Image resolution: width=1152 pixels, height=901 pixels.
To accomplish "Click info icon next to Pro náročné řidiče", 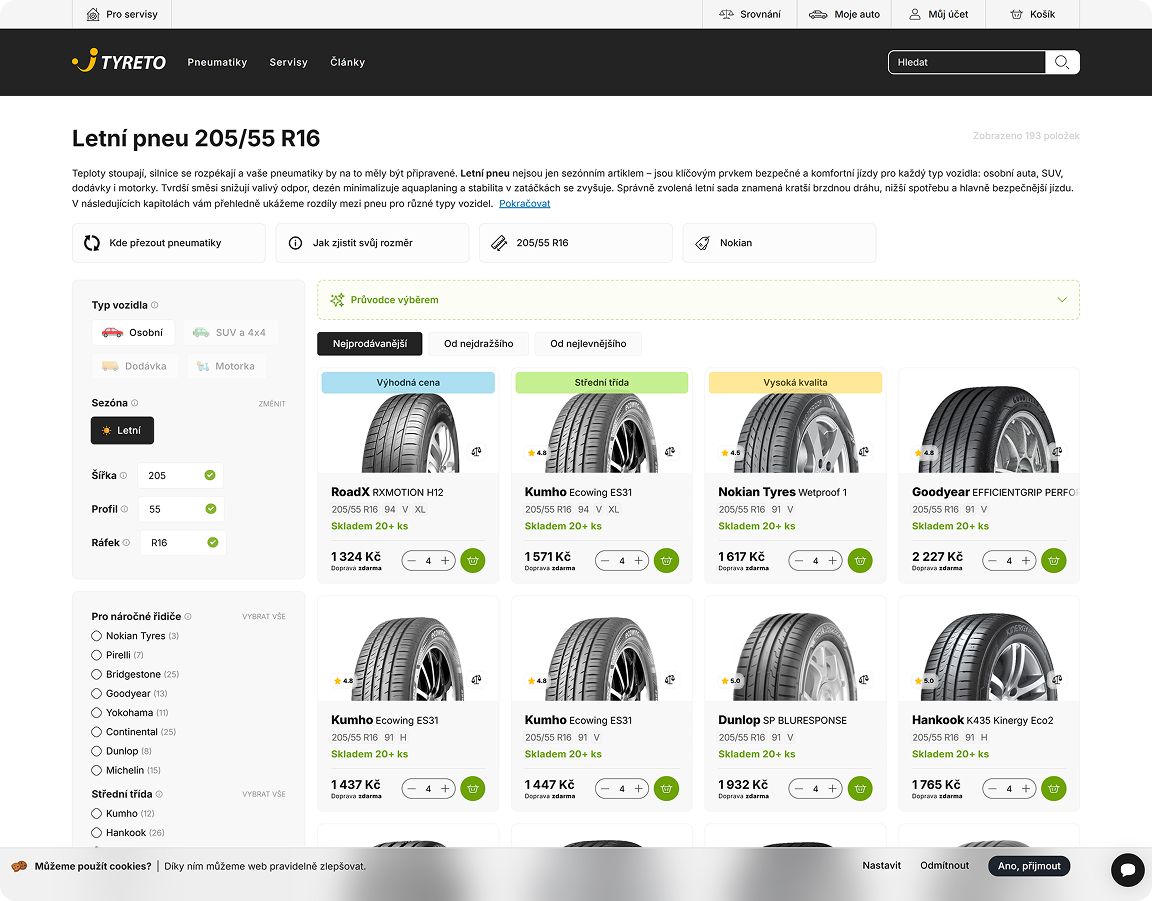I will click(x=188, y=617).
